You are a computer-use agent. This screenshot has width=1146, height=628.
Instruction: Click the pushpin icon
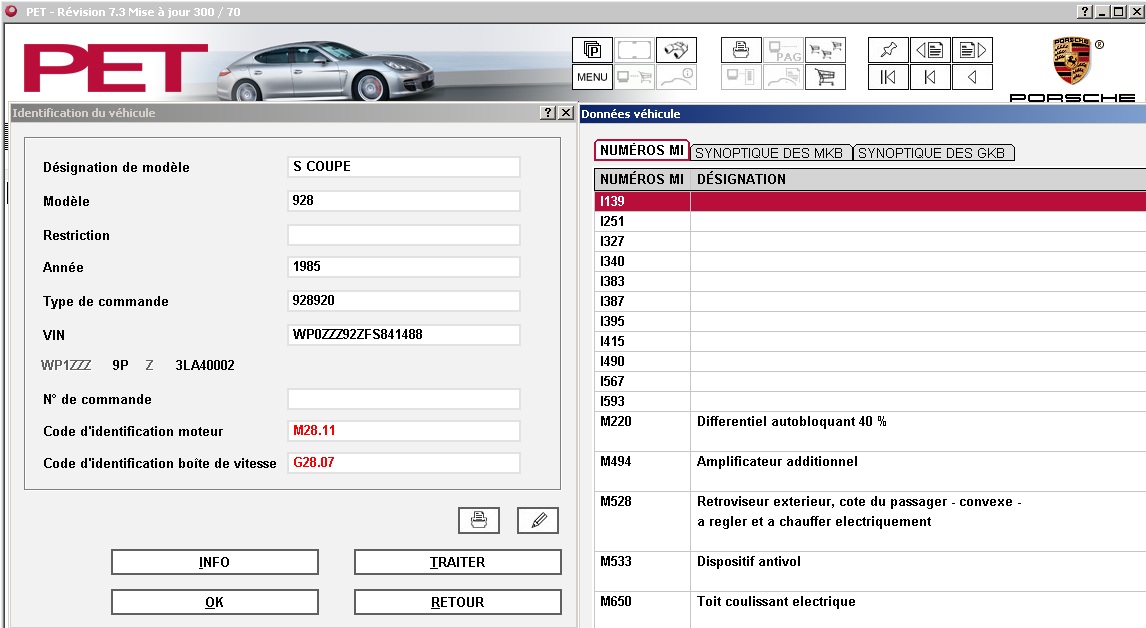pyautogui.click(x=888, y=50)
